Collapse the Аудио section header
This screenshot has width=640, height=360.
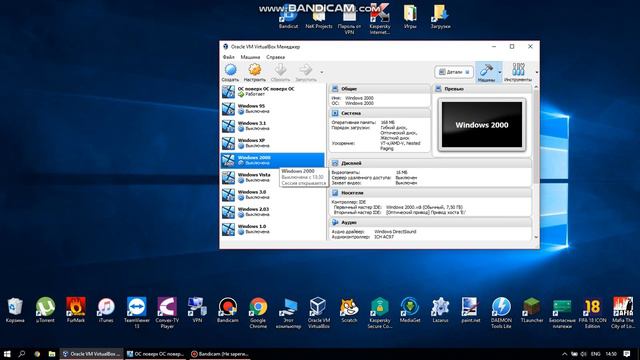[430, 222]
